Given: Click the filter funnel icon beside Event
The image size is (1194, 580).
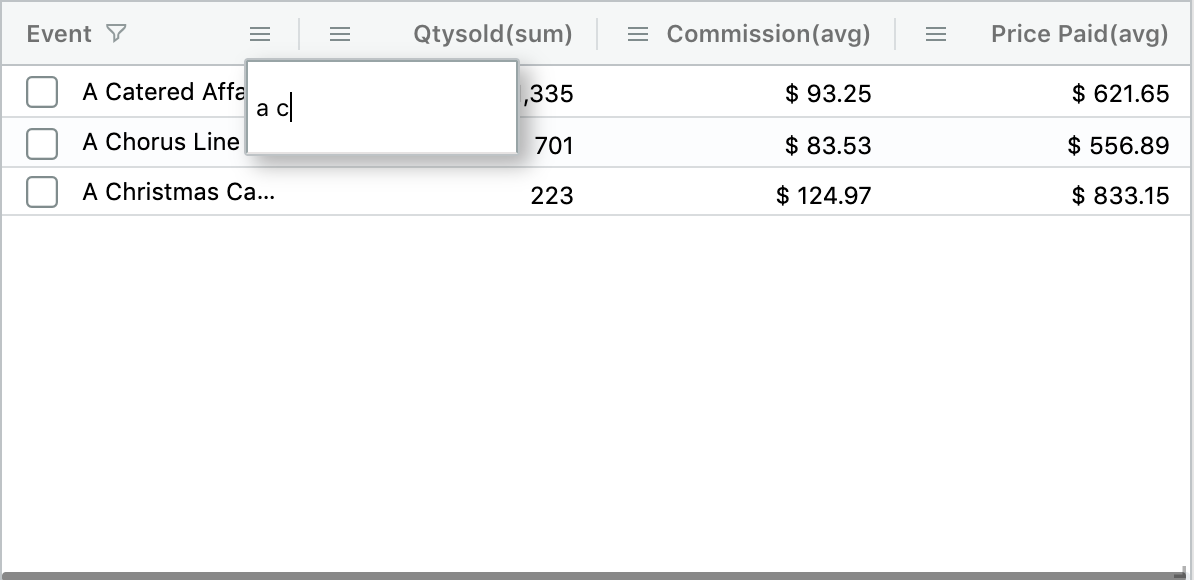Looking at the screenshot, I should point(116,34).
